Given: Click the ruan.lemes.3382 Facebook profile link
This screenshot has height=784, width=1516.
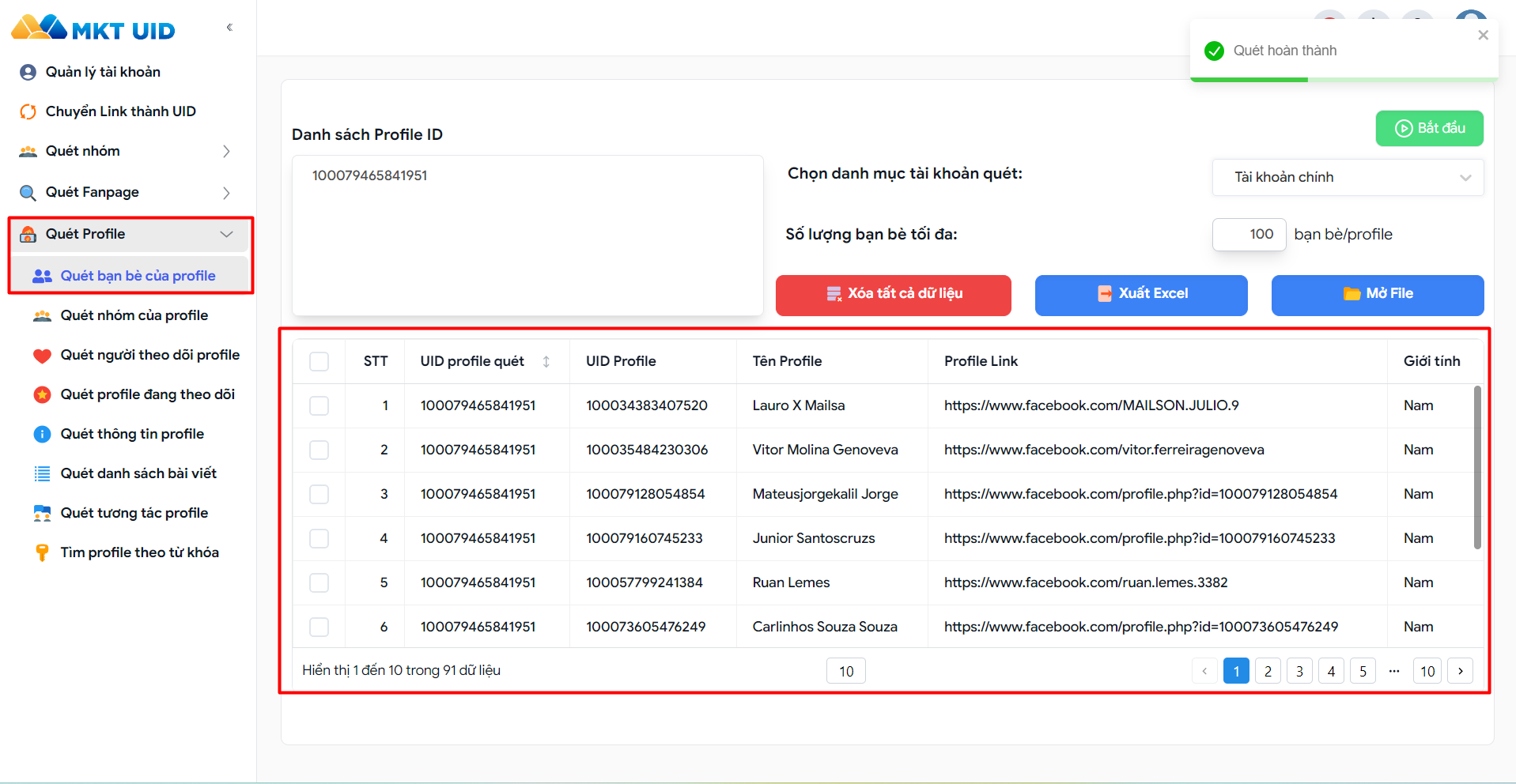Looking at the screenshot, I should (1086, 582).
